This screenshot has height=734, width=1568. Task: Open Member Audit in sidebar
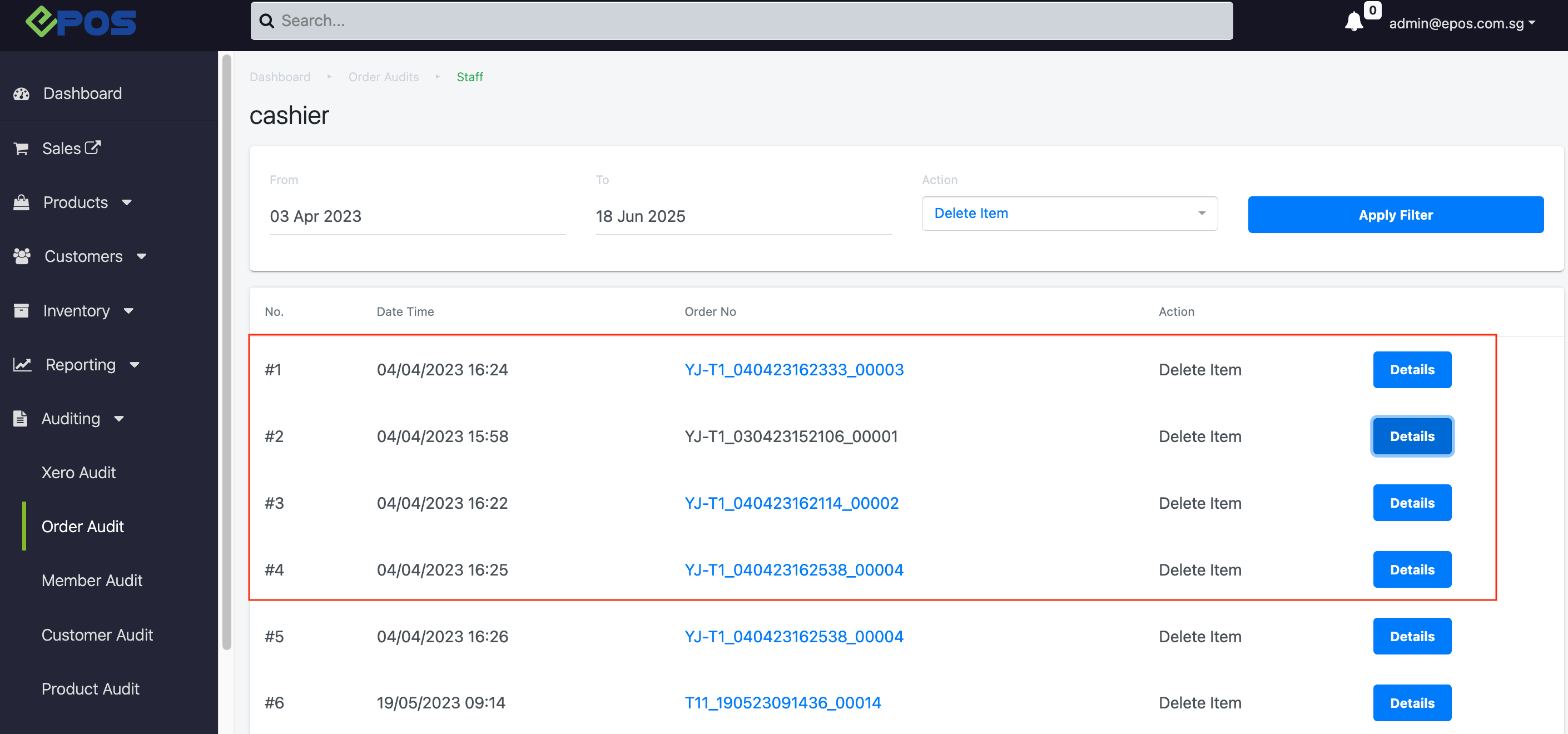(x=92, y=580)
